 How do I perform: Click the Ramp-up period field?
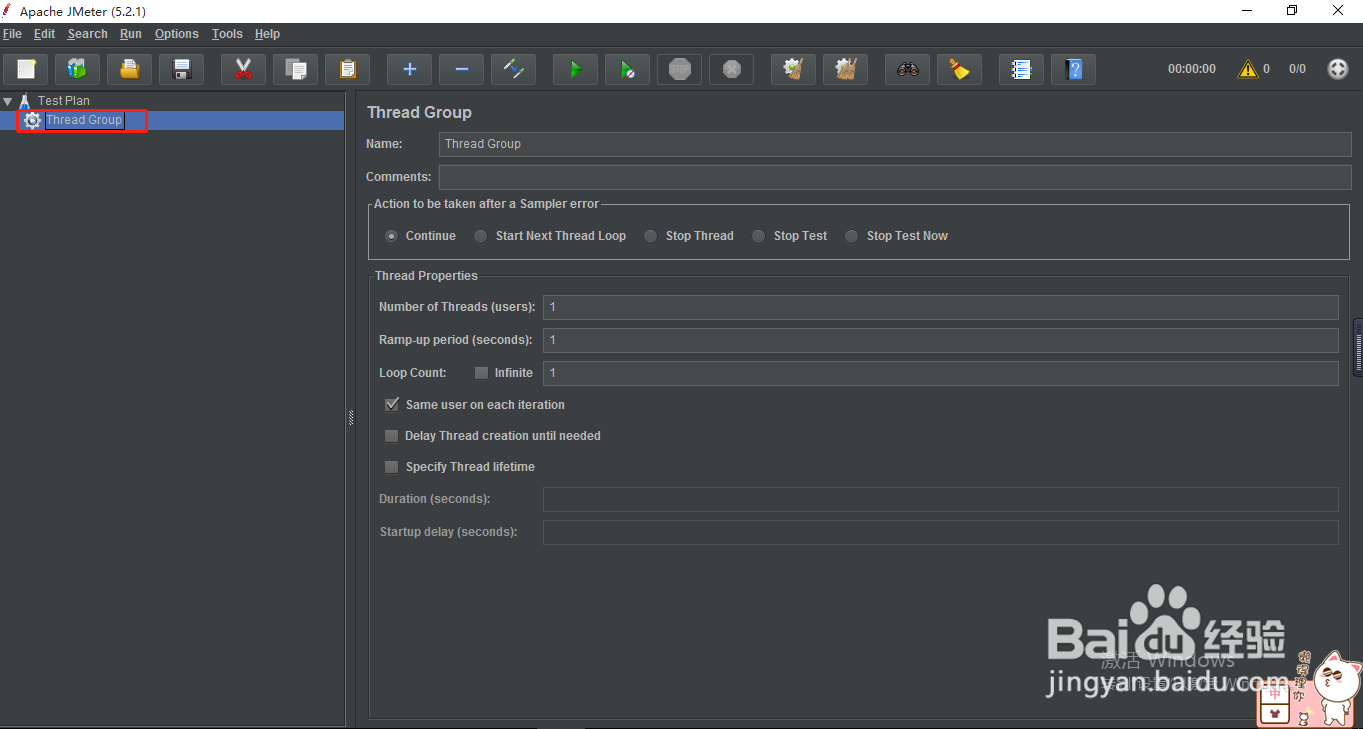(x=940, y=340)
